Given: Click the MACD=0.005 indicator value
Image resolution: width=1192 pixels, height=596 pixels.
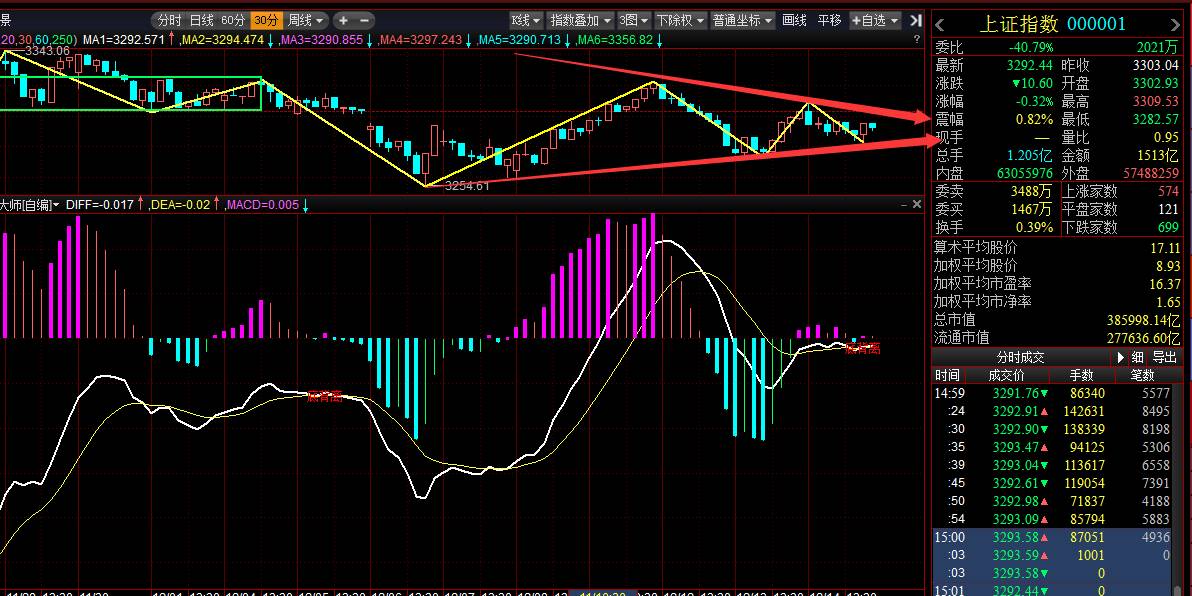Looking at the screenshot, I should [x=262, y=204].
